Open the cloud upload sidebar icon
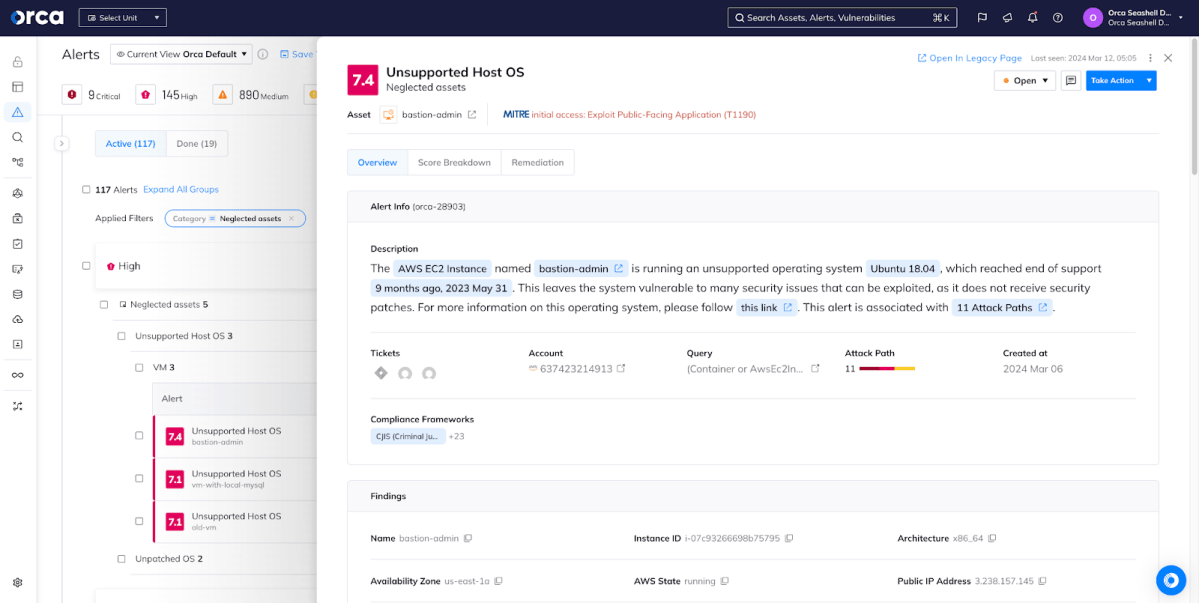This screenshot has width=1199, height=603. point(18,319)
